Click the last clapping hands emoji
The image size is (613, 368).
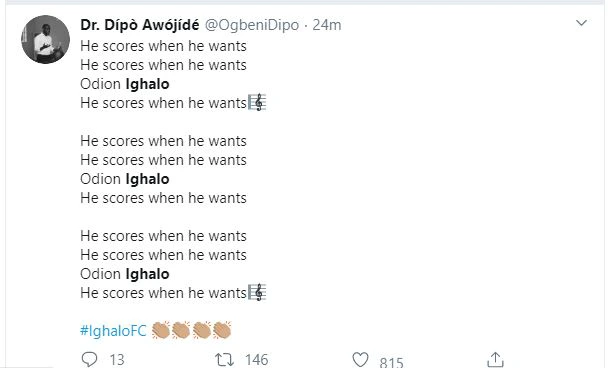[x=222, y=330]
